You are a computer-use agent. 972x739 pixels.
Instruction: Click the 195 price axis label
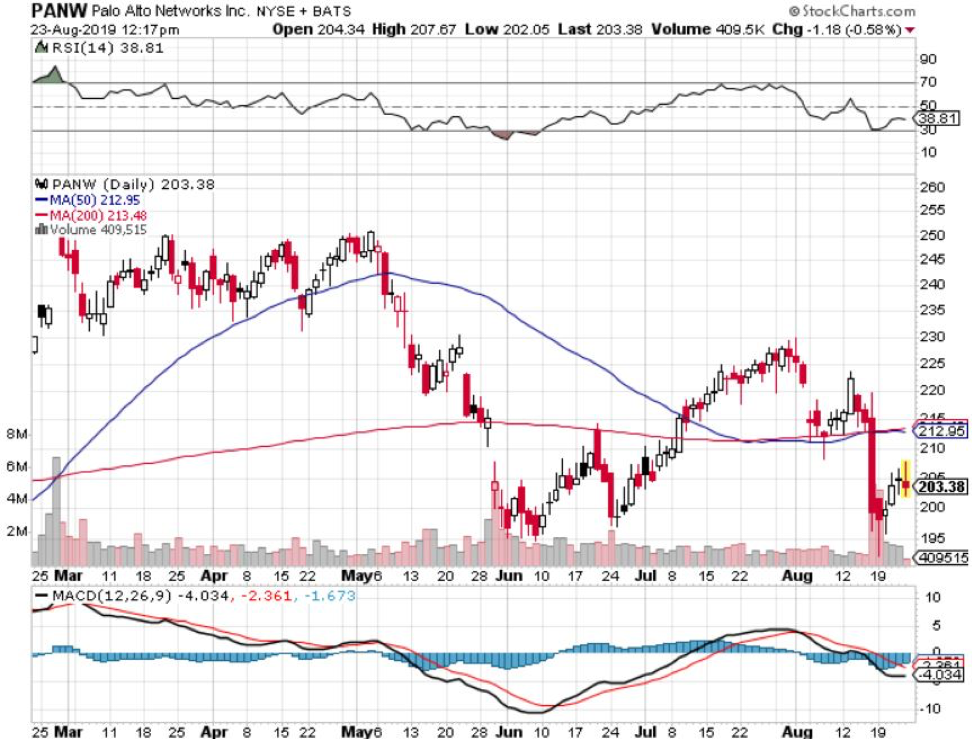932,538
